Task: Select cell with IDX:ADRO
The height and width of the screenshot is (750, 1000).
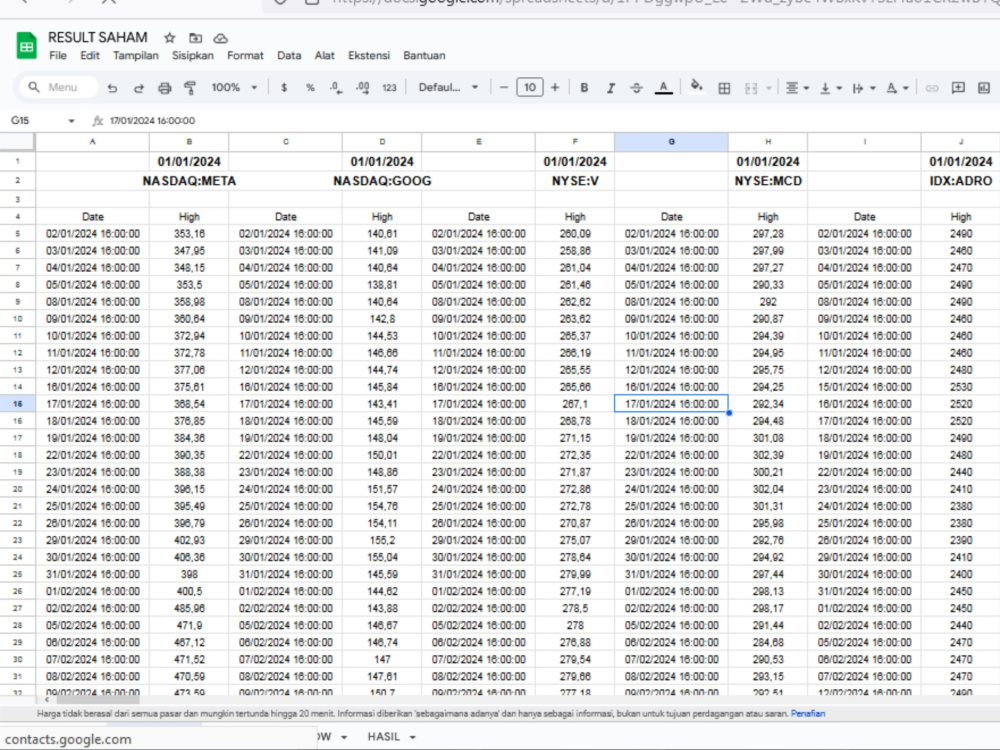Action: click(x=960, y=181)
